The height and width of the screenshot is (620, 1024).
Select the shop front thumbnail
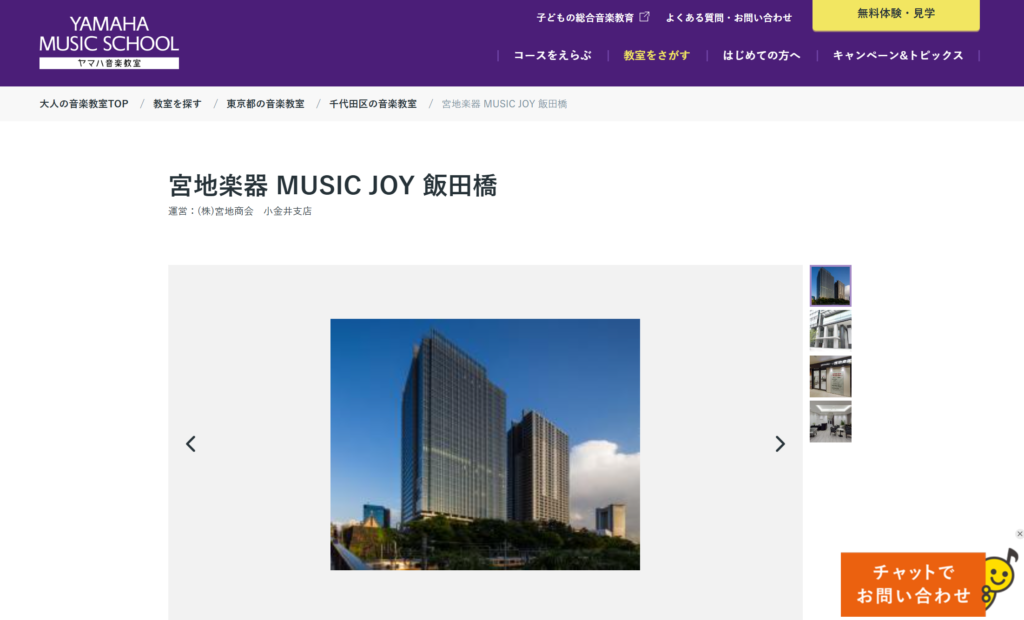coord(831,376)
